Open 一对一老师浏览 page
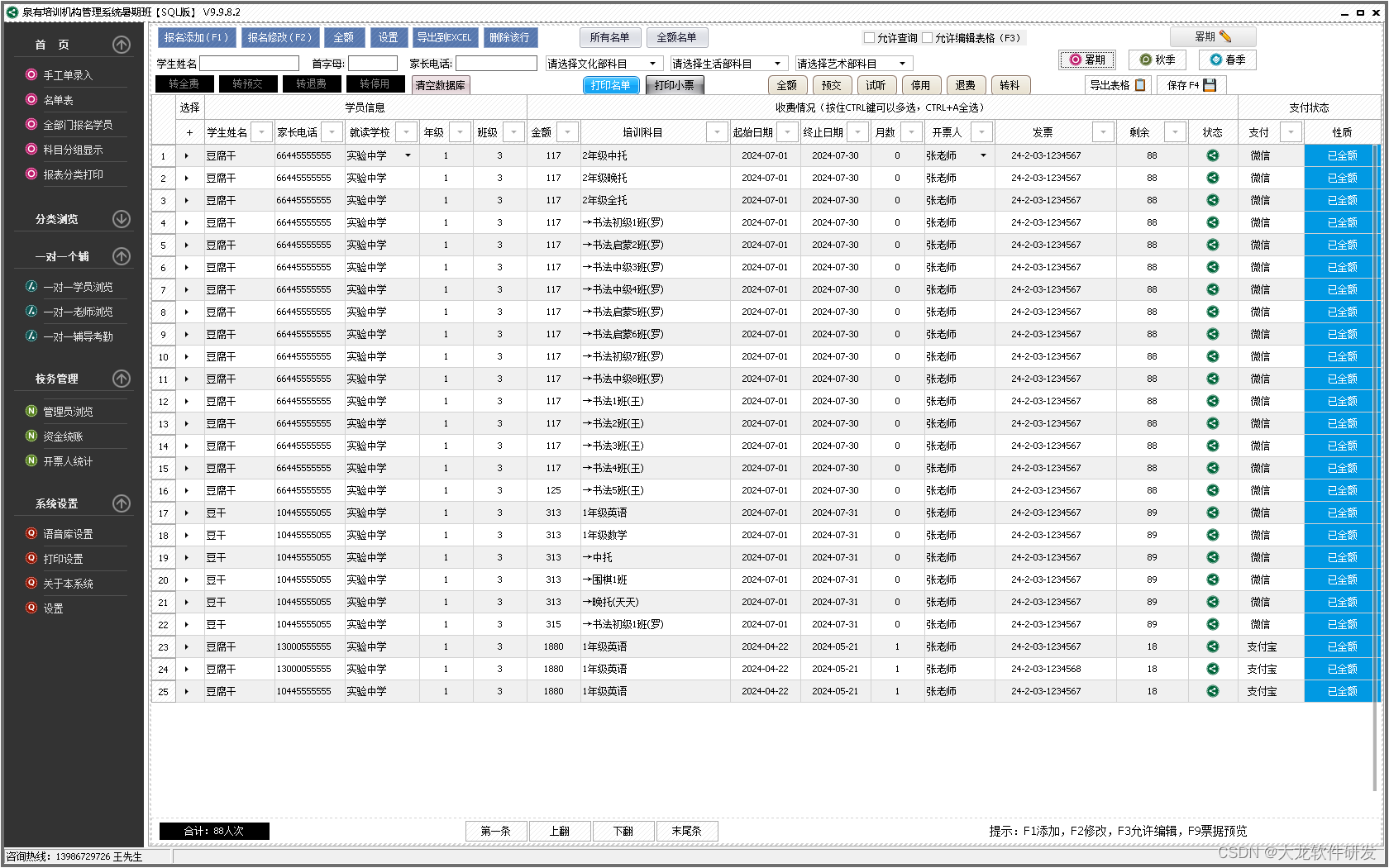Screen dimensions: 1389x868 pos(78,312)
